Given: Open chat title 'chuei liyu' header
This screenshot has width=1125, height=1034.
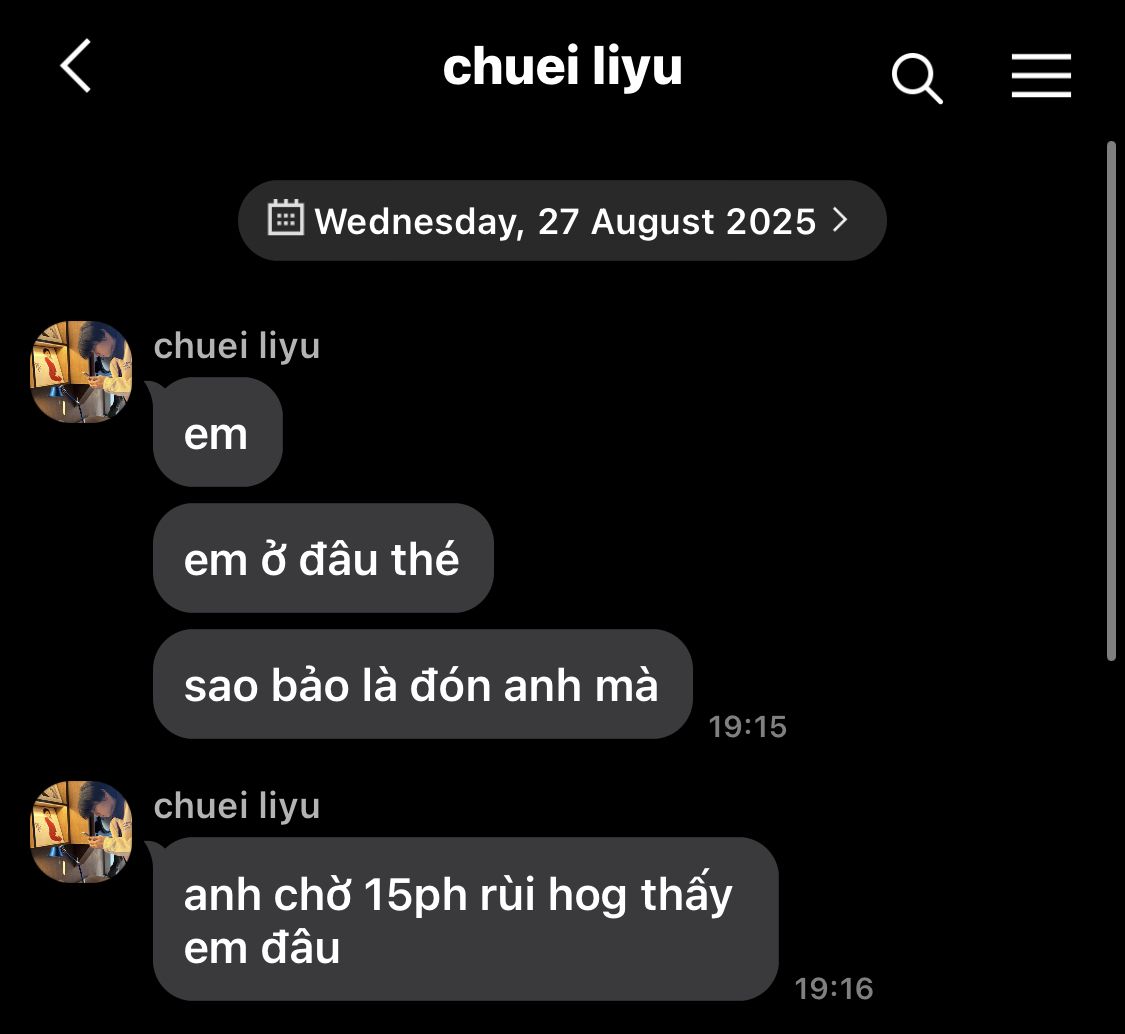Looking at the screenshot, I should click(x=562, y=67).
